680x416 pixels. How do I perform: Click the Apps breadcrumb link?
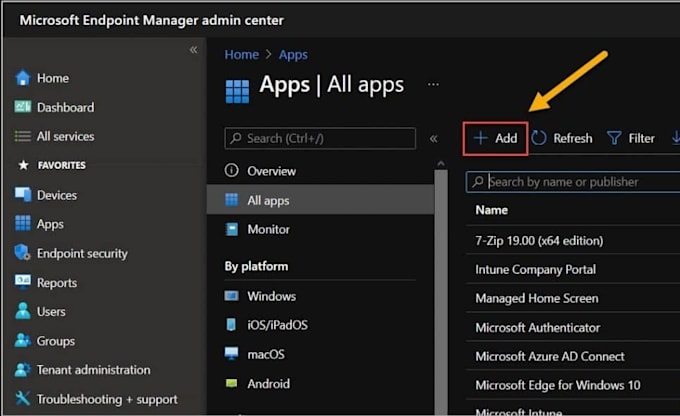tap(293, 55)
